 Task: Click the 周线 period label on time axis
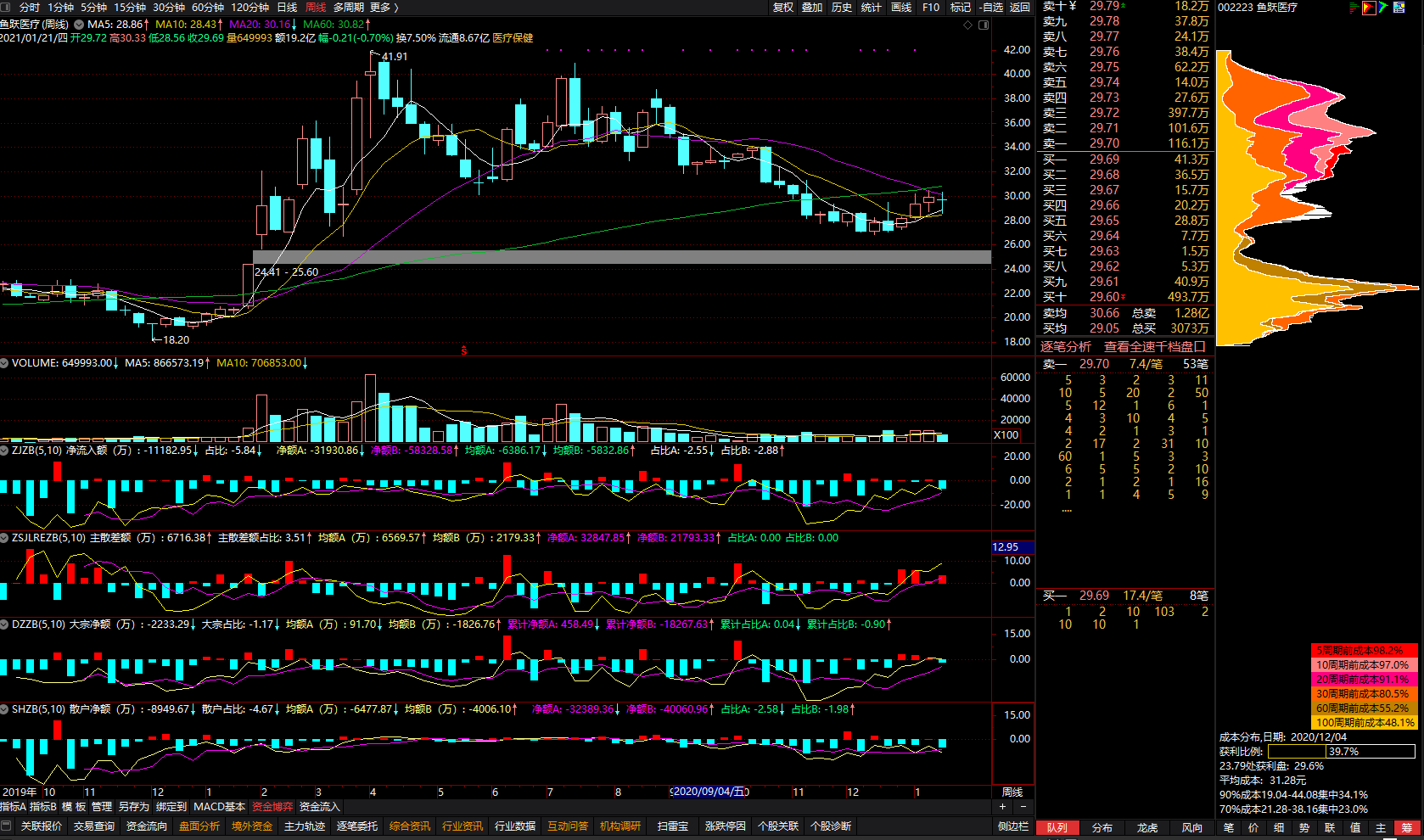click(1012, 792)
